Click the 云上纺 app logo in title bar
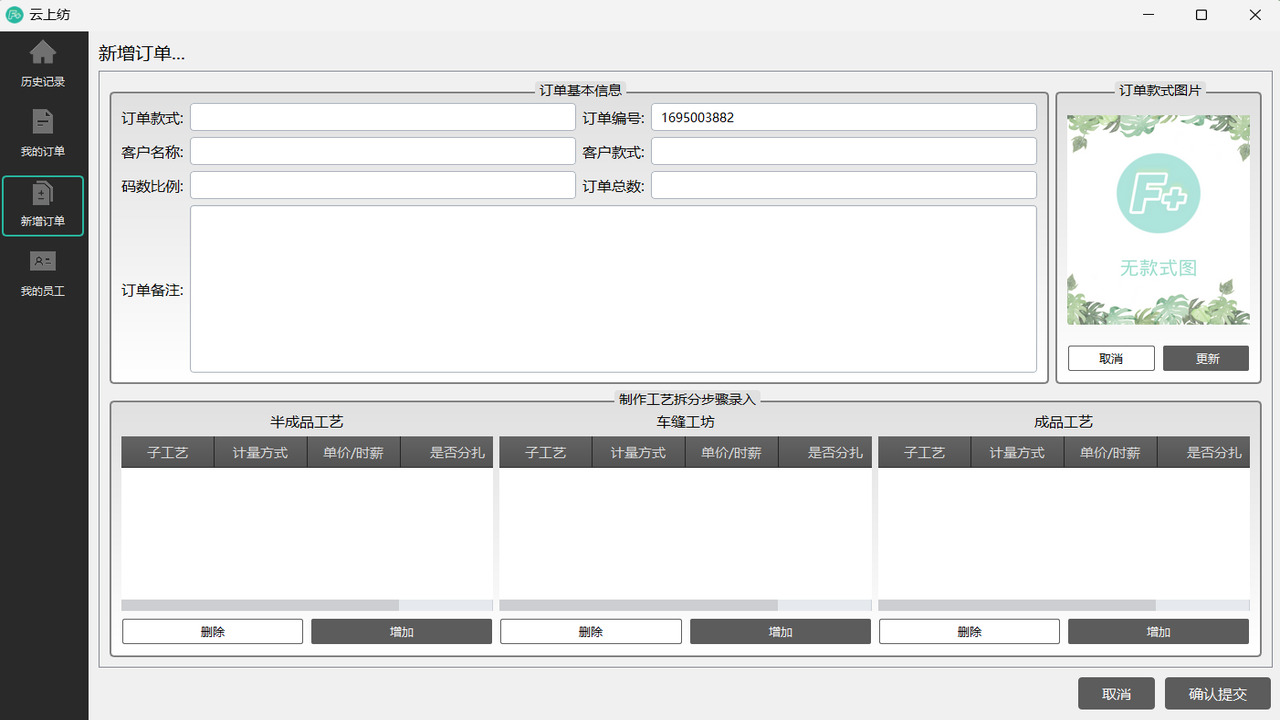Viewport: 1280px width, 720px height. [x=14, y=15]
